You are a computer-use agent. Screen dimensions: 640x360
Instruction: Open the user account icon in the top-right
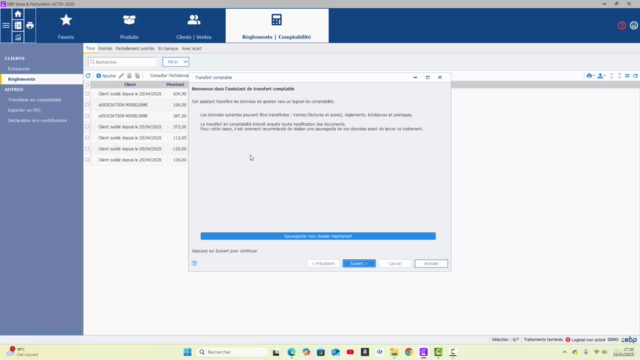[633, 25]
